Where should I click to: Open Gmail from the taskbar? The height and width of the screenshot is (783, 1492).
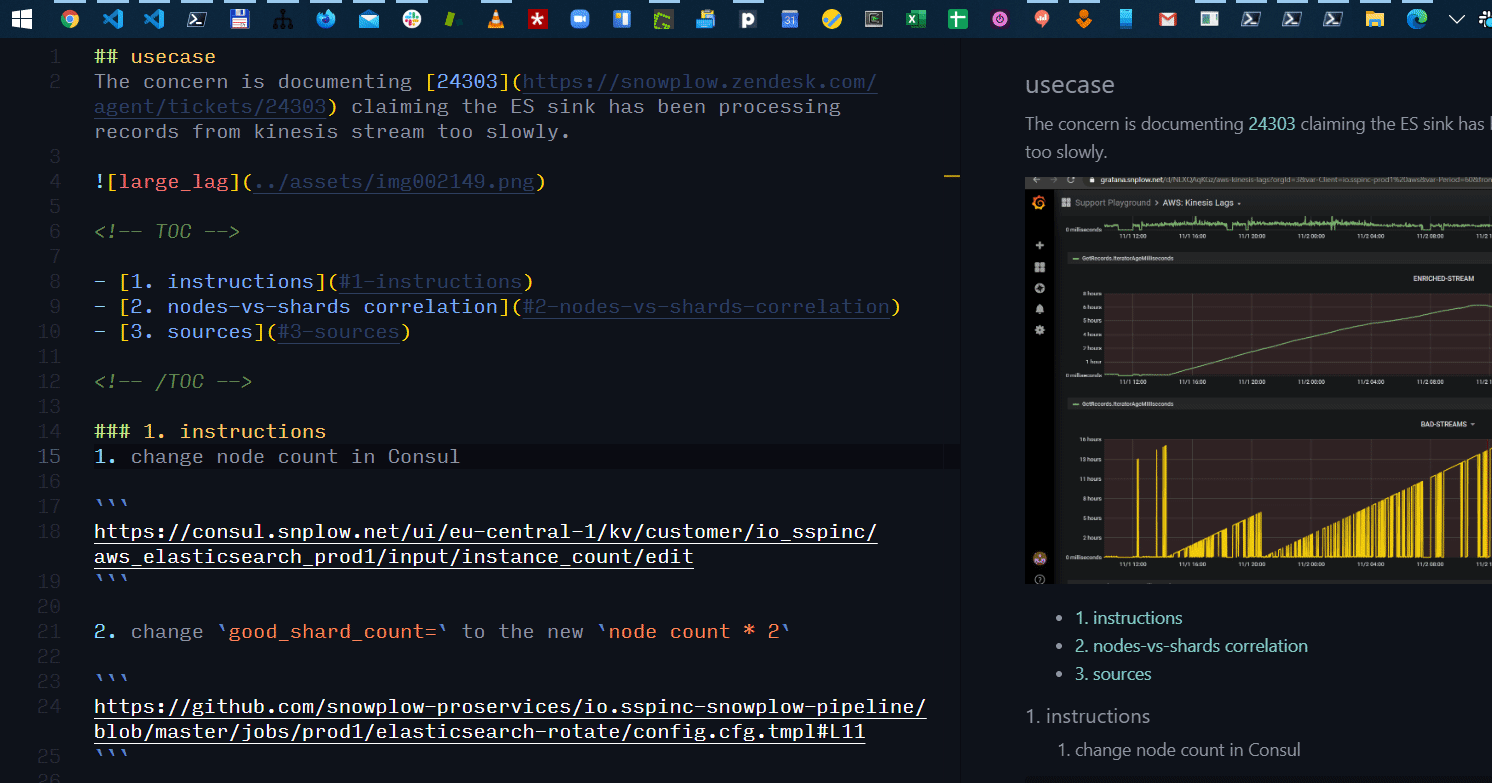pos(1168,18)
